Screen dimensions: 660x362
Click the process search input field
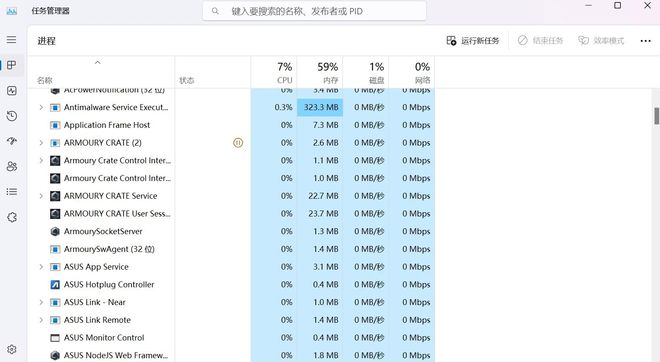pyautogui.click(x=314, y=11)
